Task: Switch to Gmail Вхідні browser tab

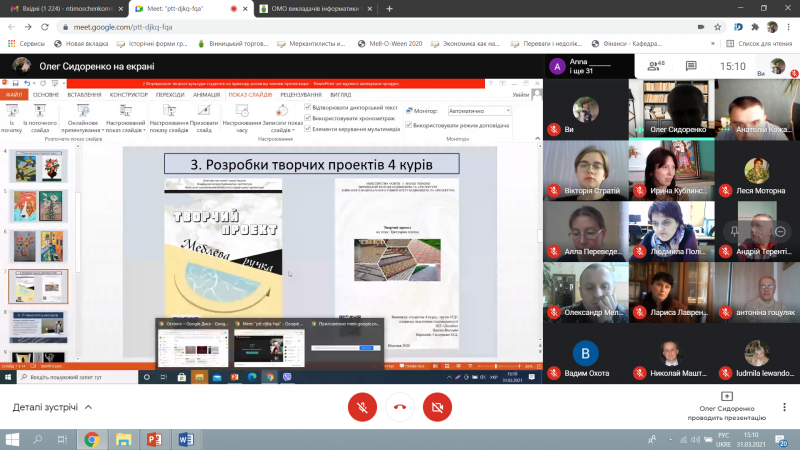Action: (64, 9)
